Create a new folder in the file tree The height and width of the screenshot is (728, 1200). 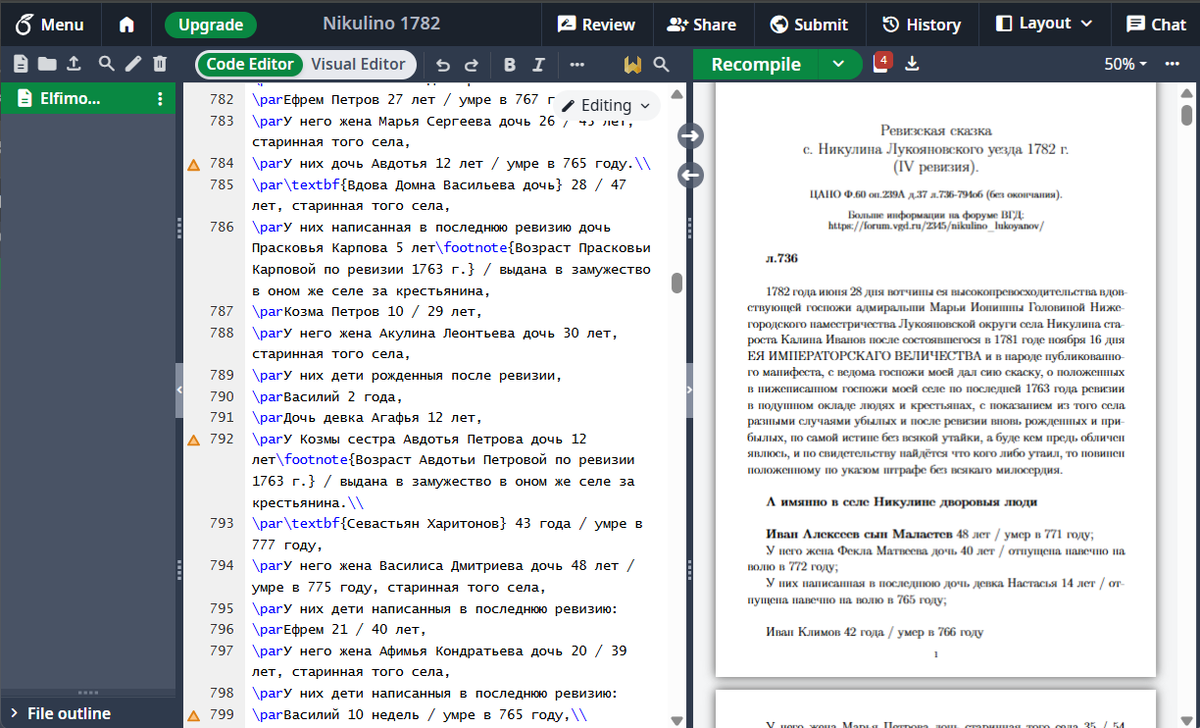pyautogui.click(x=48, y=62)
